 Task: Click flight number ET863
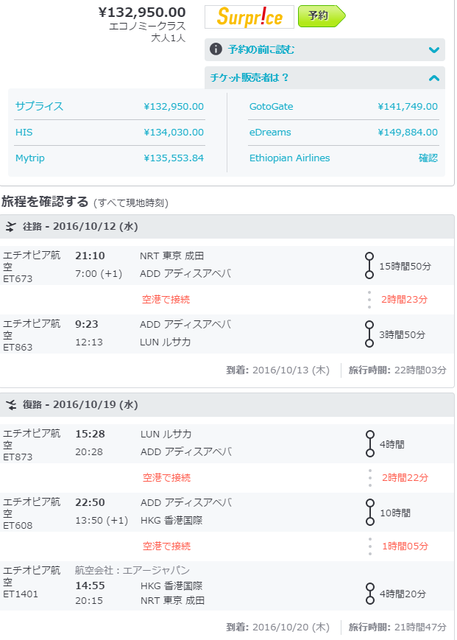click(18, 347)
